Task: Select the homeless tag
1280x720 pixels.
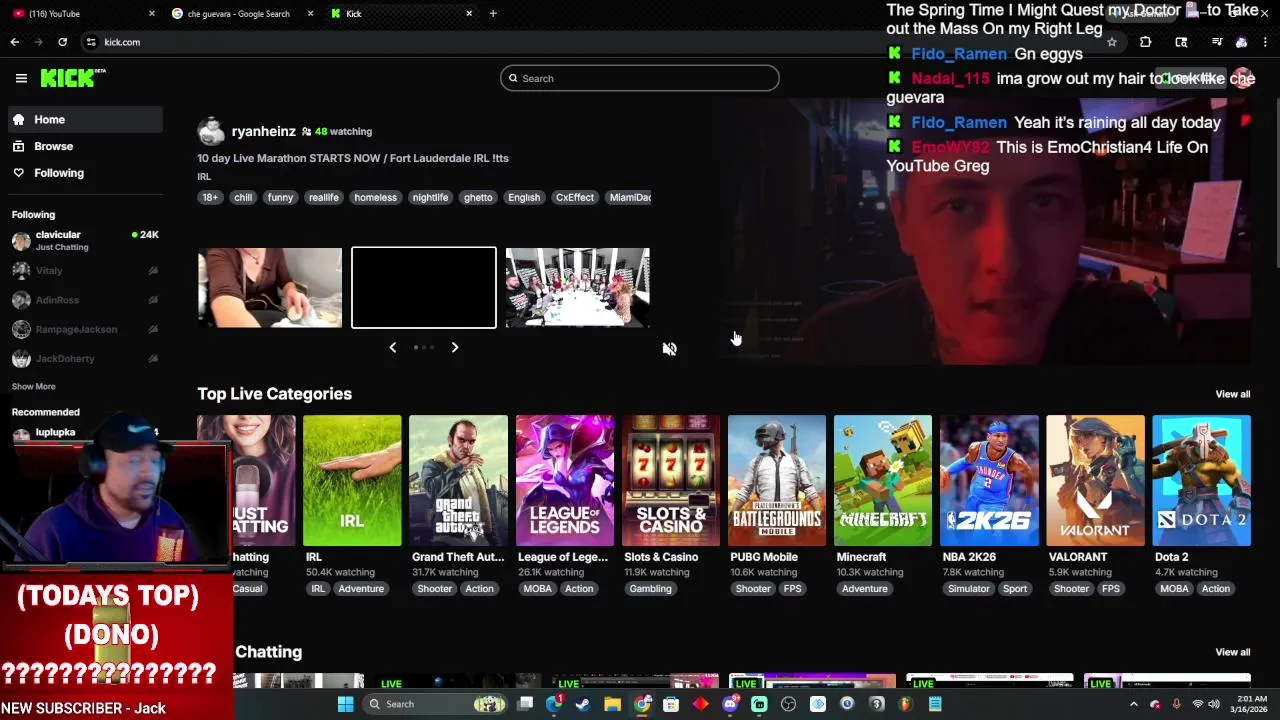Action: tap(375, 197)
